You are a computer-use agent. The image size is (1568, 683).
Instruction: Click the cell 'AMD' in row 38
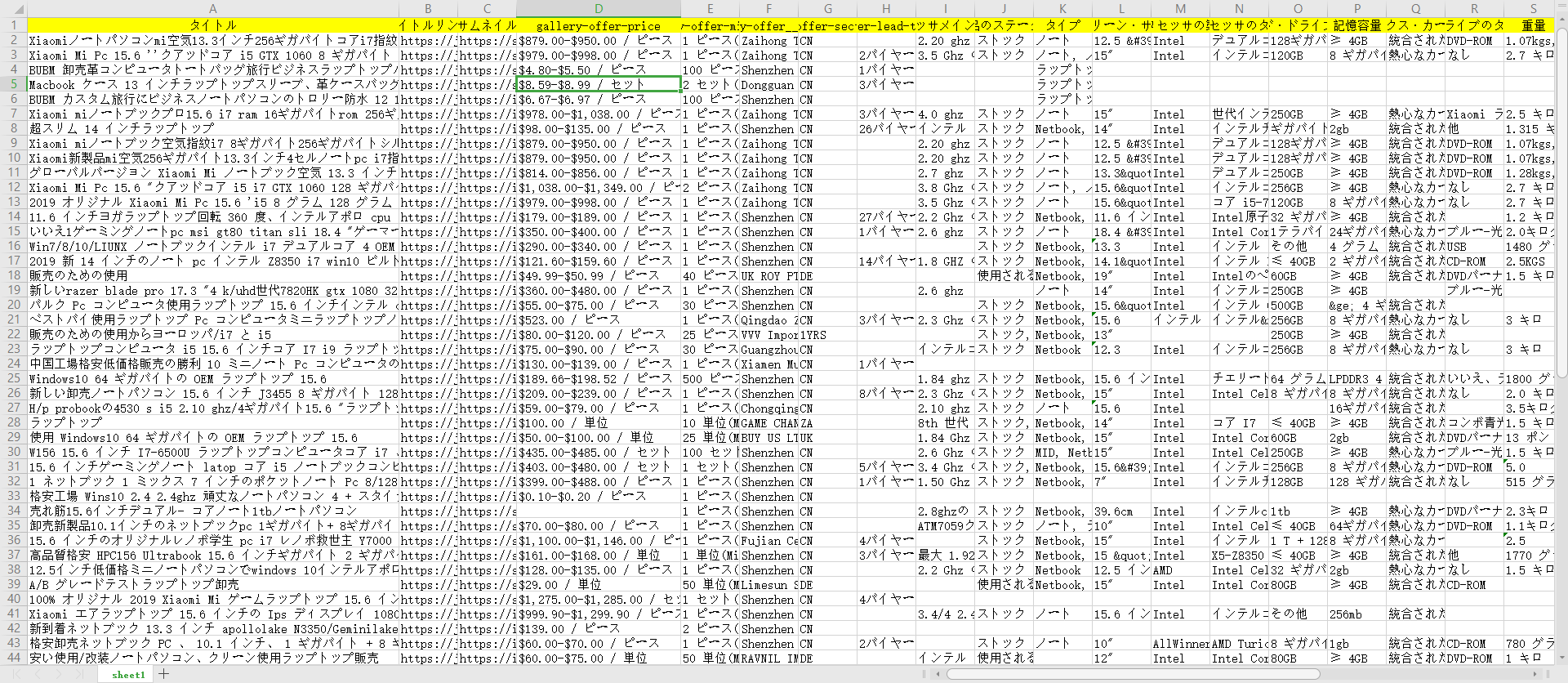pyautogui.click(x=1180, y=569)
